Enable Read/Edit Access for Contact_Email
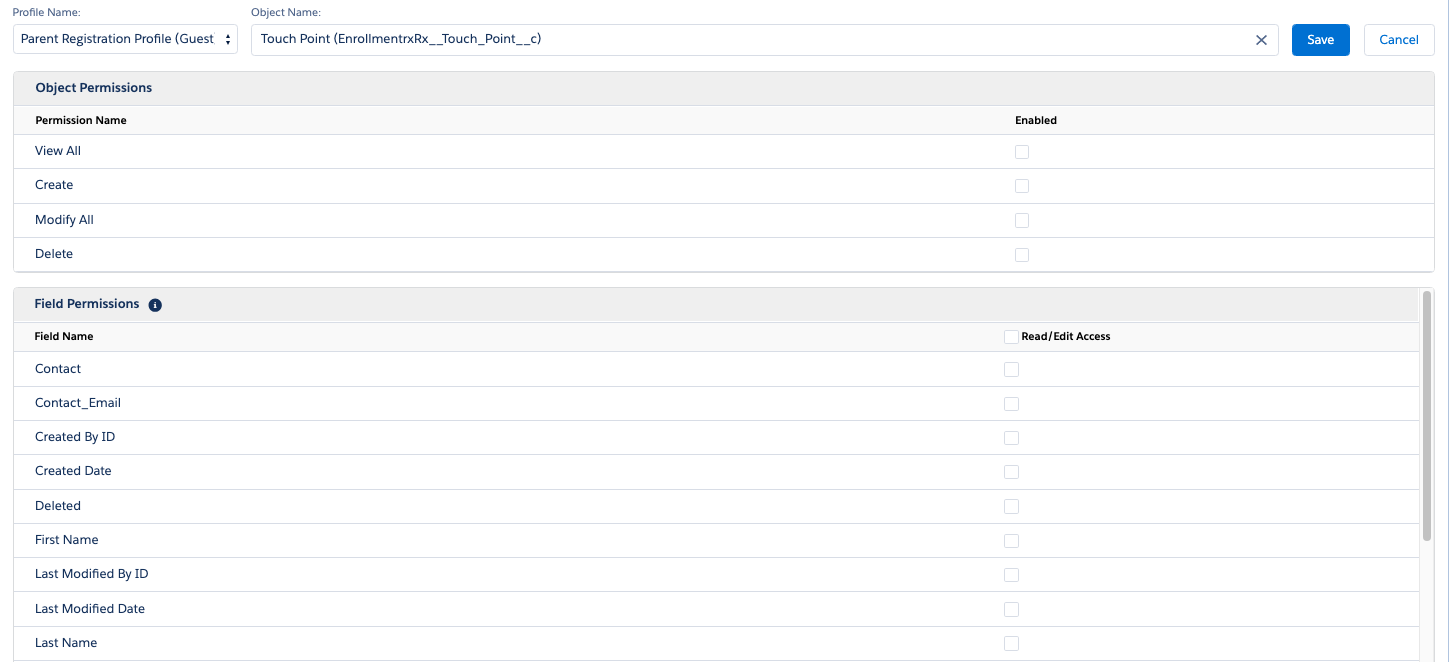The image size is (1449, 662). (1011, 404)
